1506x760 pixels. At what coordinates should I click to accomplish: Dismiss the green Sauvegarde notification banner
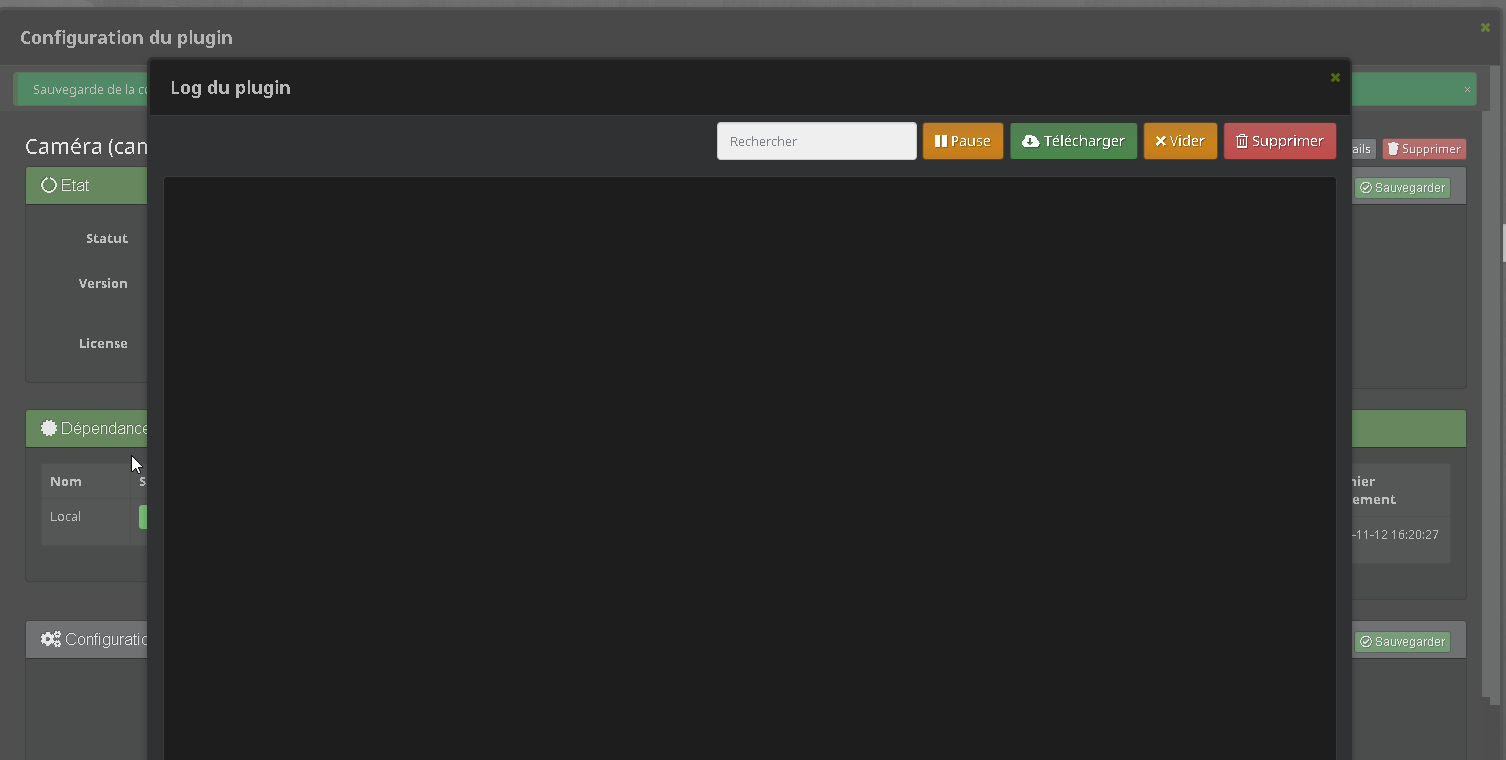(1467, 89)
